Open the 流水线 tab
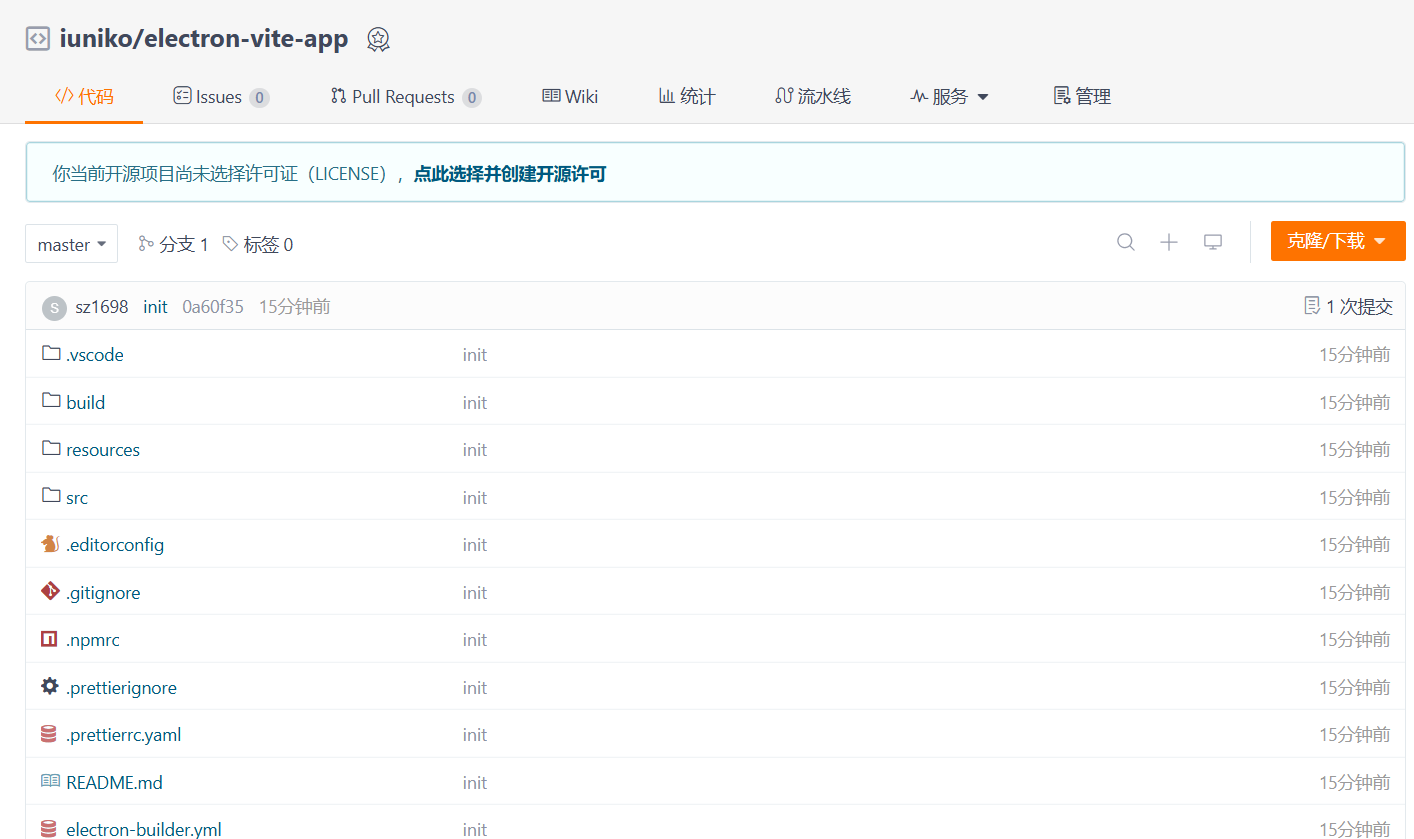The height and width of the screenshot is (839, 1414). tap(813, 97)
